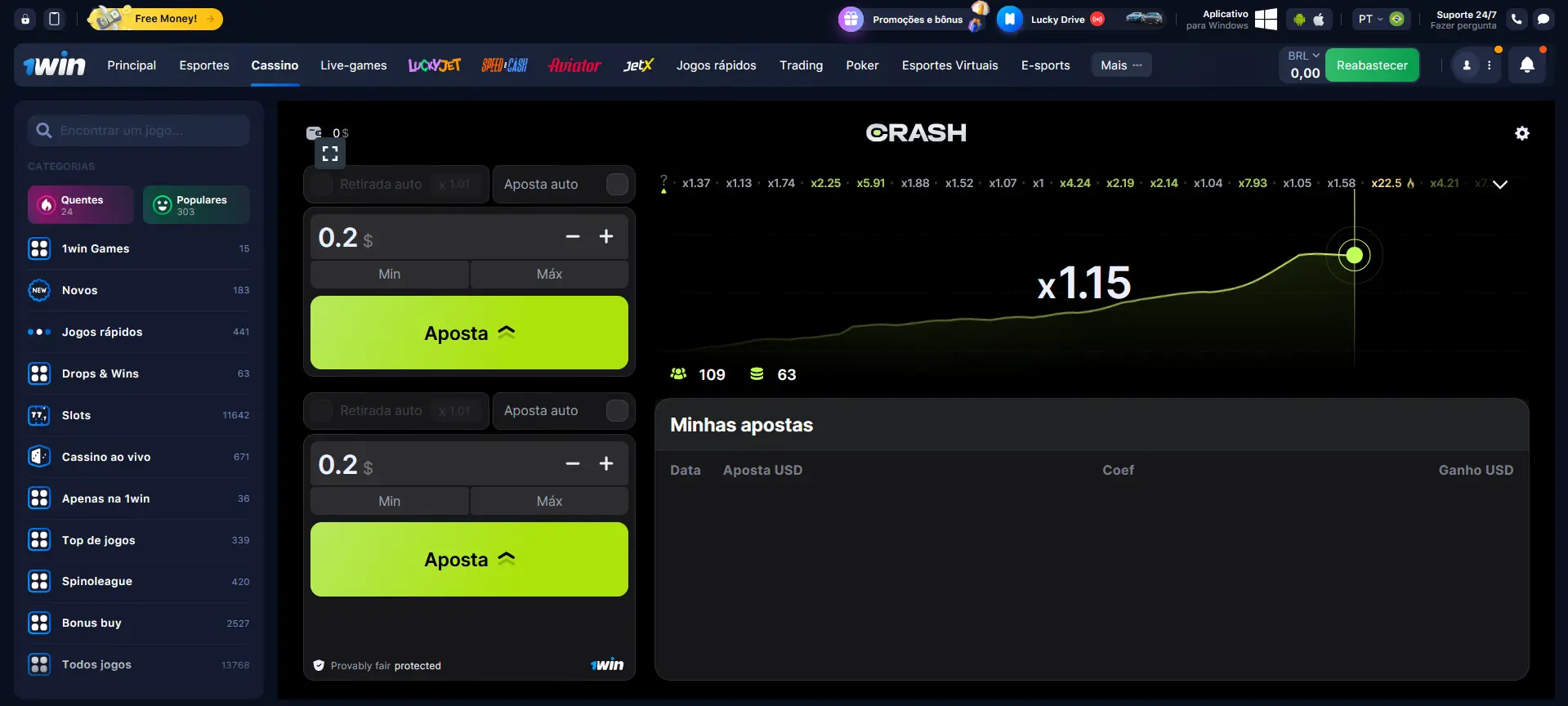This screenshot has width=1568, height=706.
Task: Click the Máx button in first bet panel
Action: pos(549,275)
